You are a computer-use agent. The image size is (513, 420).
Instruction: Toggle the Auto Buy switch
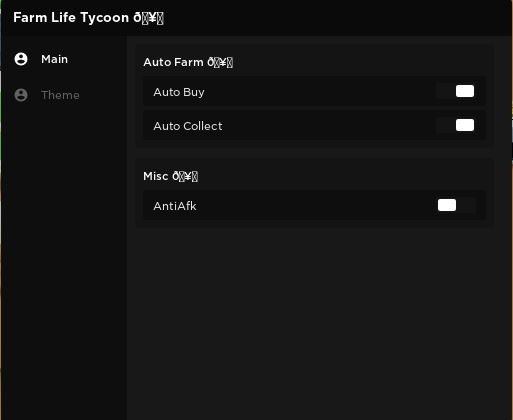[456, 91]
